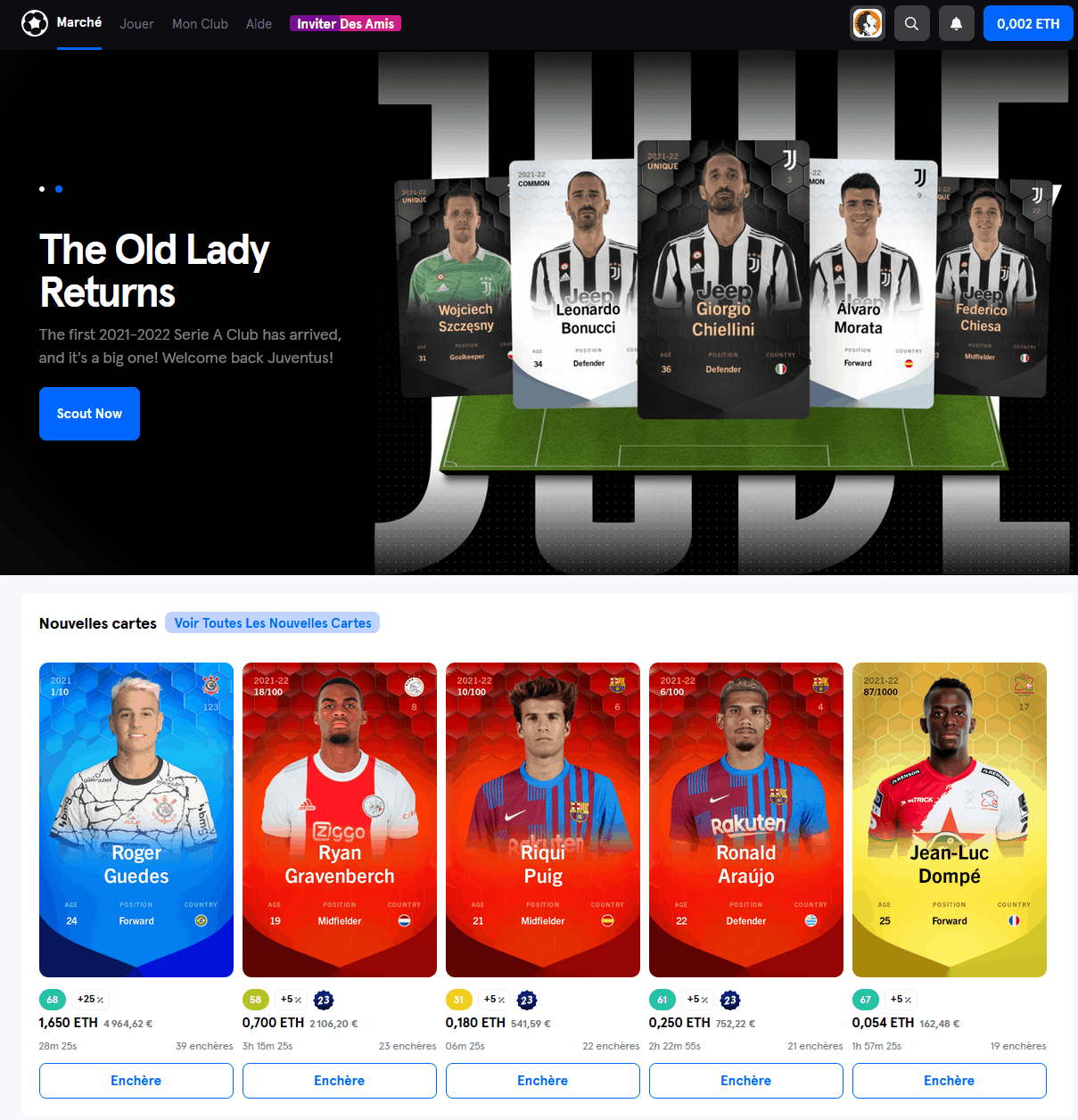Image resolution: width=1078 pixels, height=1120 pixels.
Task: Click Enchère under Ronald Araújo card
Action: pos(746,1081)
